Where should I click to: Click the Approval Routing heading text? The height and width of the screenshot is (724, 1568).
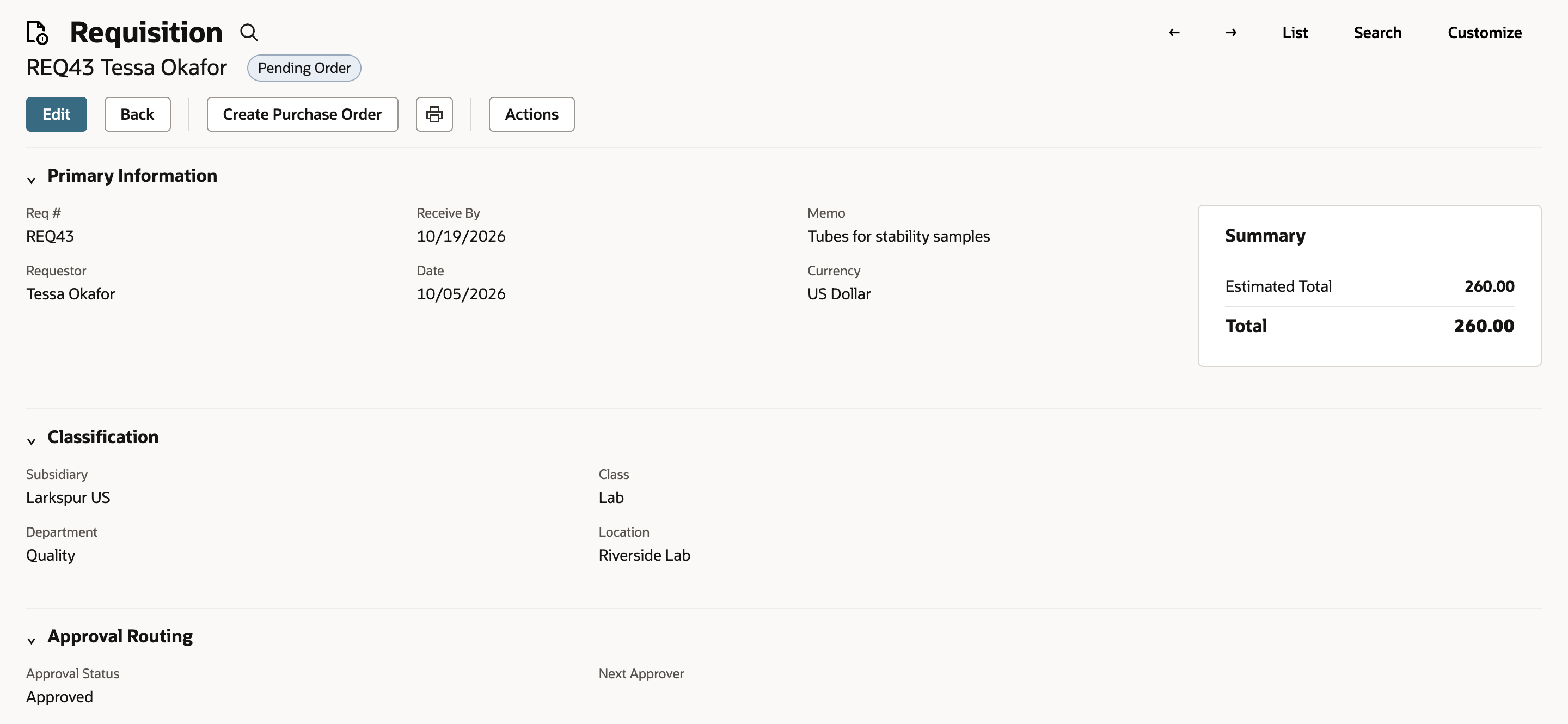coord(120,636)
